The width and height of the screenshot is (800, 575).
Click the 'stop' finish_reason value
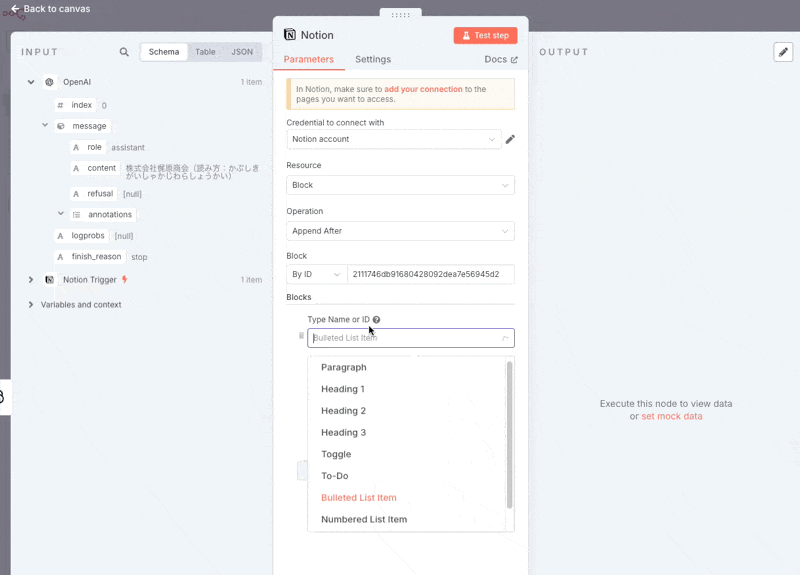(x=139, y=257)
